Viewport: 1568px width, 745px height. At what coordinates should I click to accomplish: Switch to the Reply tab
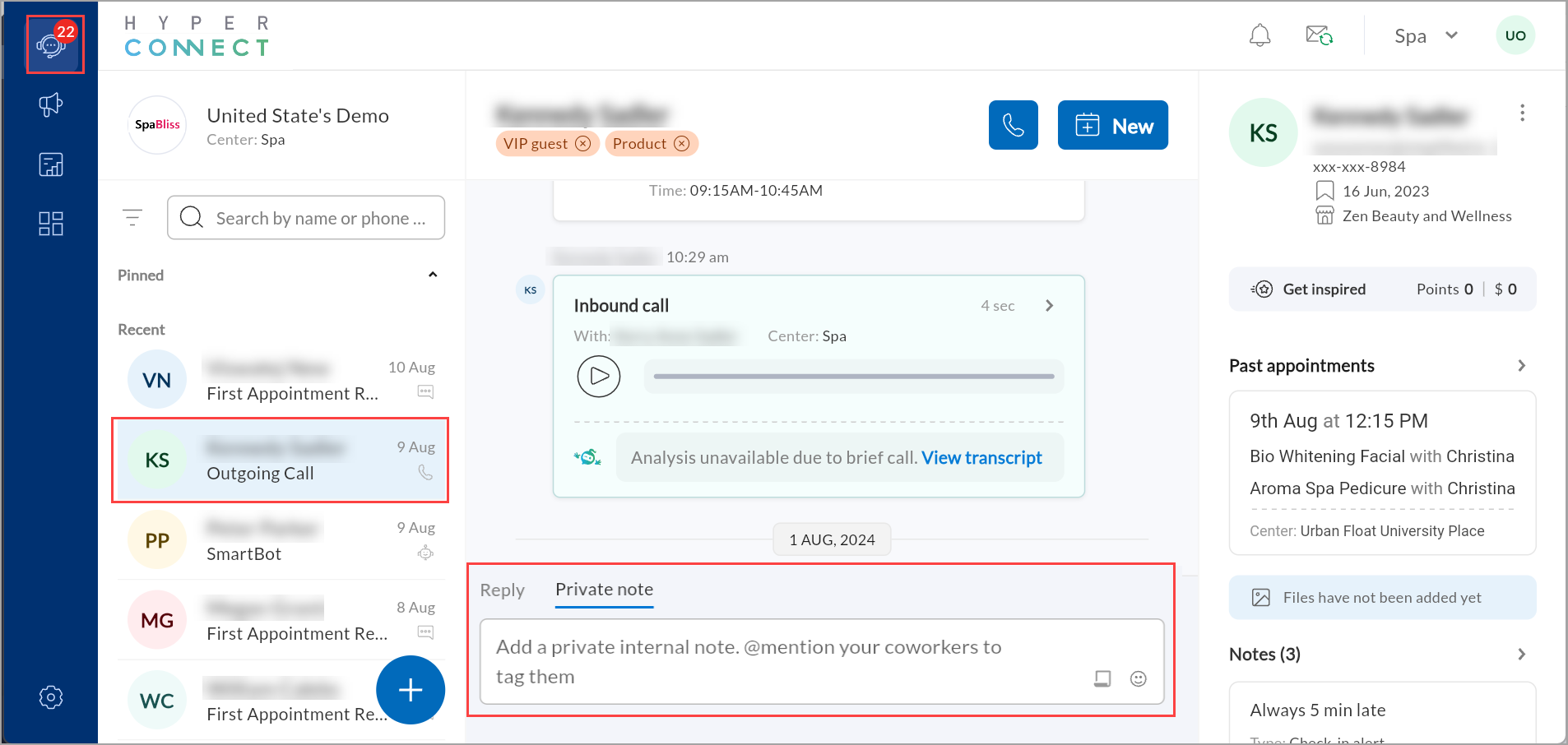(x=502, y=590)
